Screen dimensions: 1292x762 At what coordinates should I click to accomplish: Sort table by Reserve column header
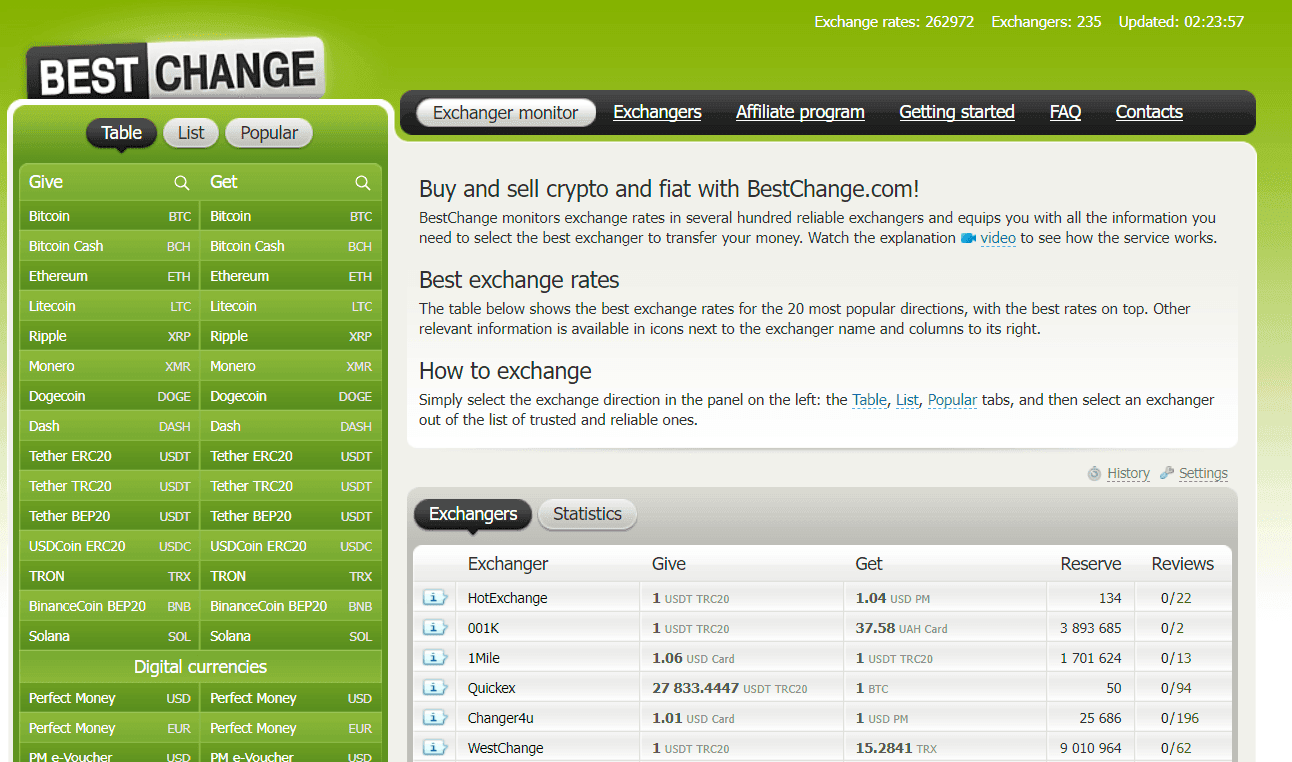coord(1090,564)
